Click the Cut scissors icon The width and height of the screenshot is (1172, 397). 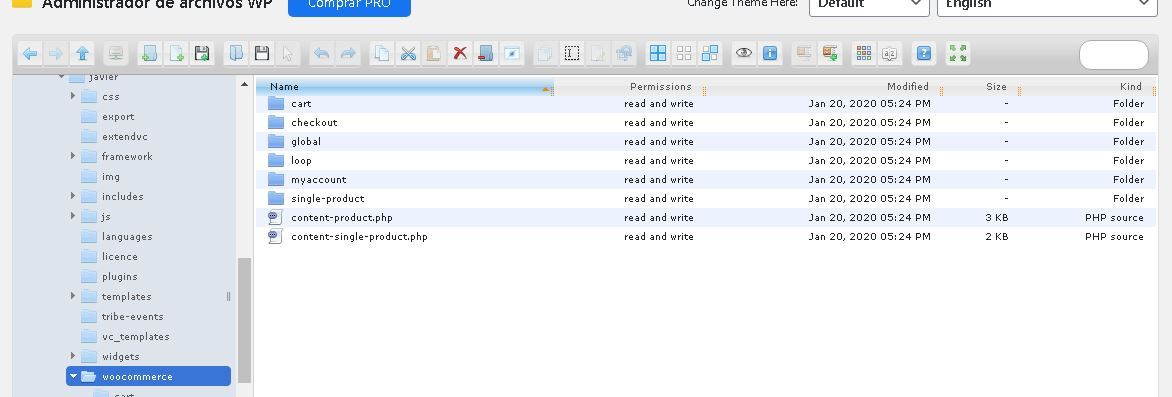click(x=407, y=54)
